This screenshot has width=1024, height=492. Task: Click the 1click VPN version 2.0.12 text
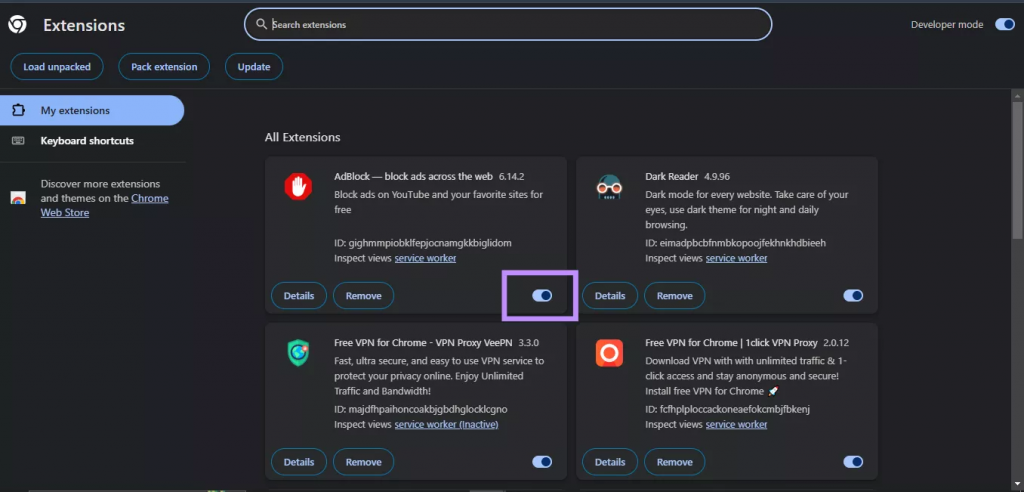point(836,342)
